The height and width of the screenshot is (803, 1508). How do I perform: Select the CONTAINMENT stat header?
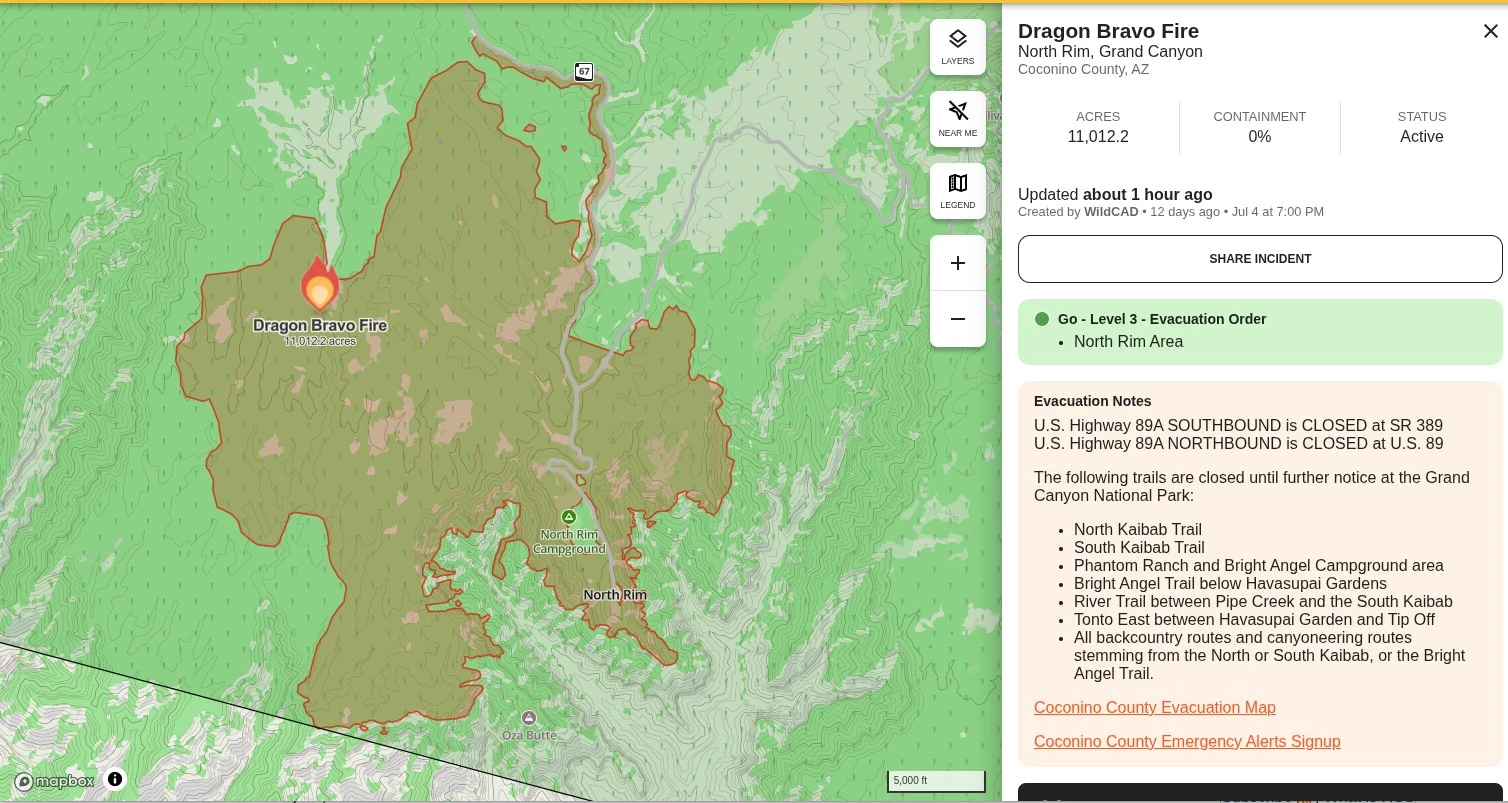pos(1260,117)
